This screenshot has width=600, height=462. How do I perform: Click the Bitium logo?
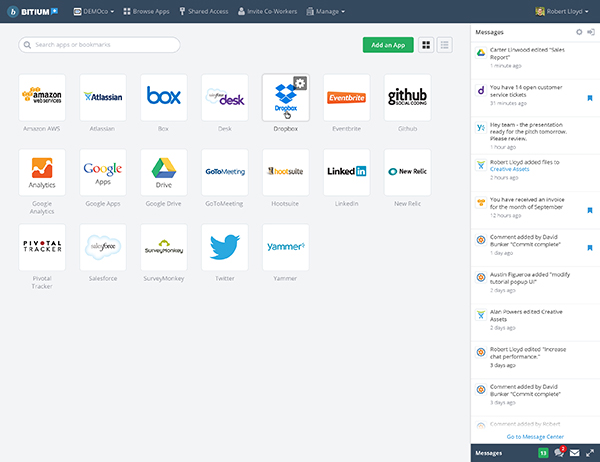click(x=33, y=11)
